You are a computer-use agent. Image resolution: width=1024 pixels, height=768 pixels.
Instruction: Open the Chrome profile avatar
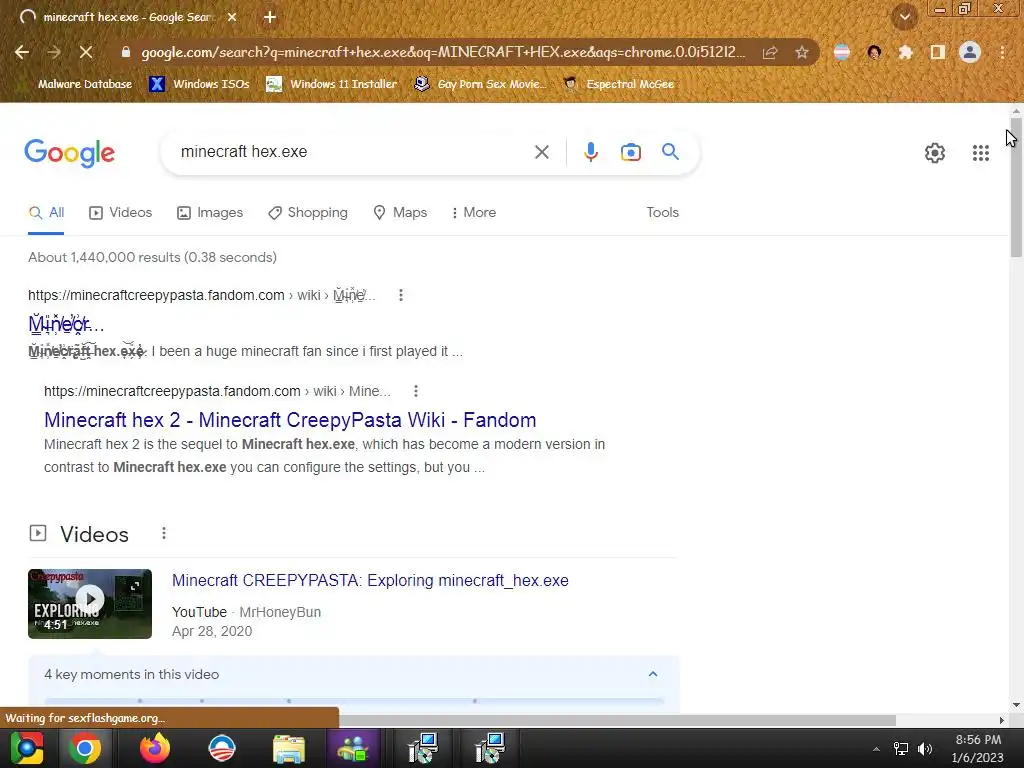pyautogui.click(x=970, y=52)
